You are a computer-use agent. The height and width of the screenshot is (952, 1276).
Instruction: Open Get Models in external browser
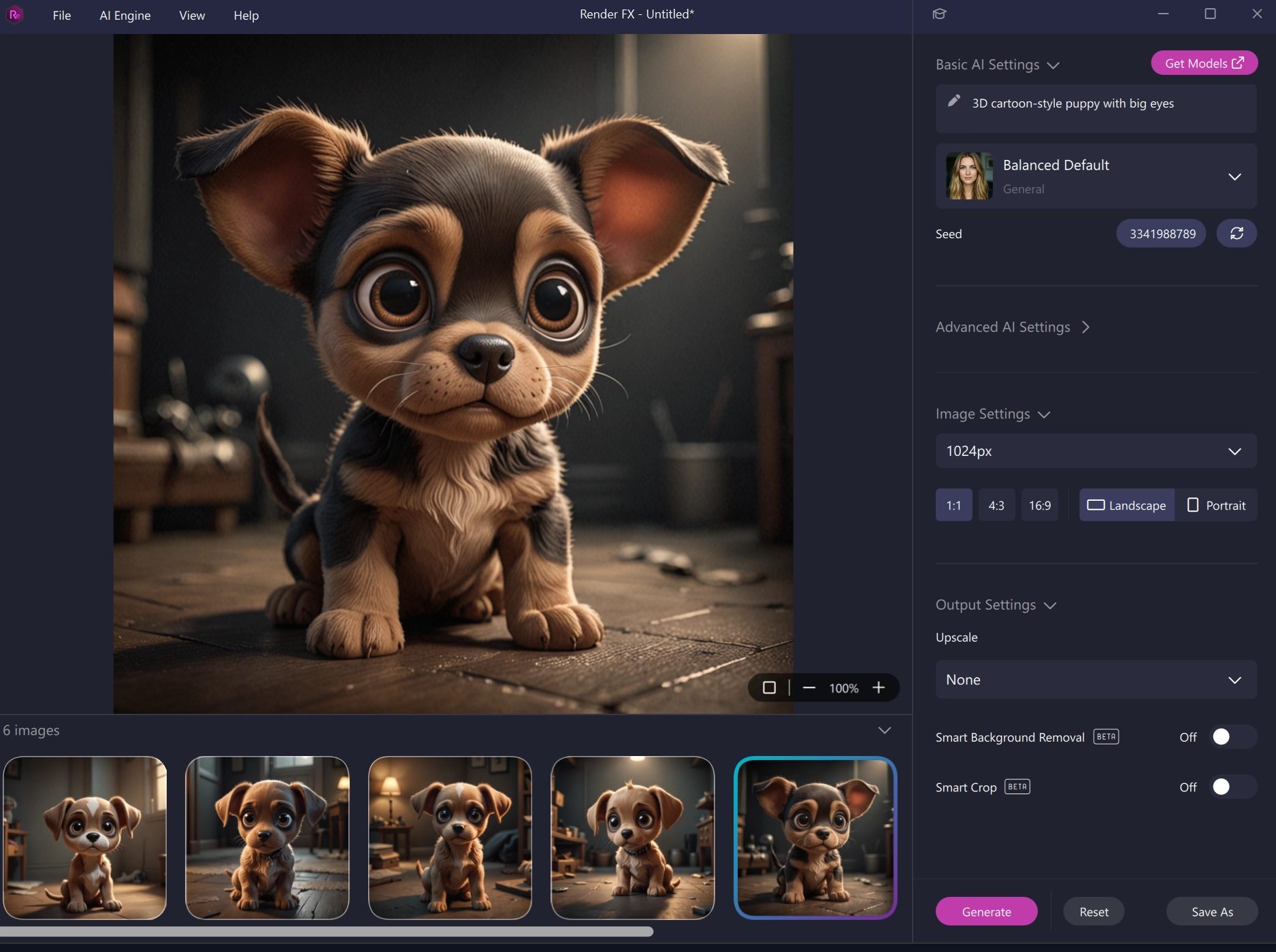point(1204,63)
